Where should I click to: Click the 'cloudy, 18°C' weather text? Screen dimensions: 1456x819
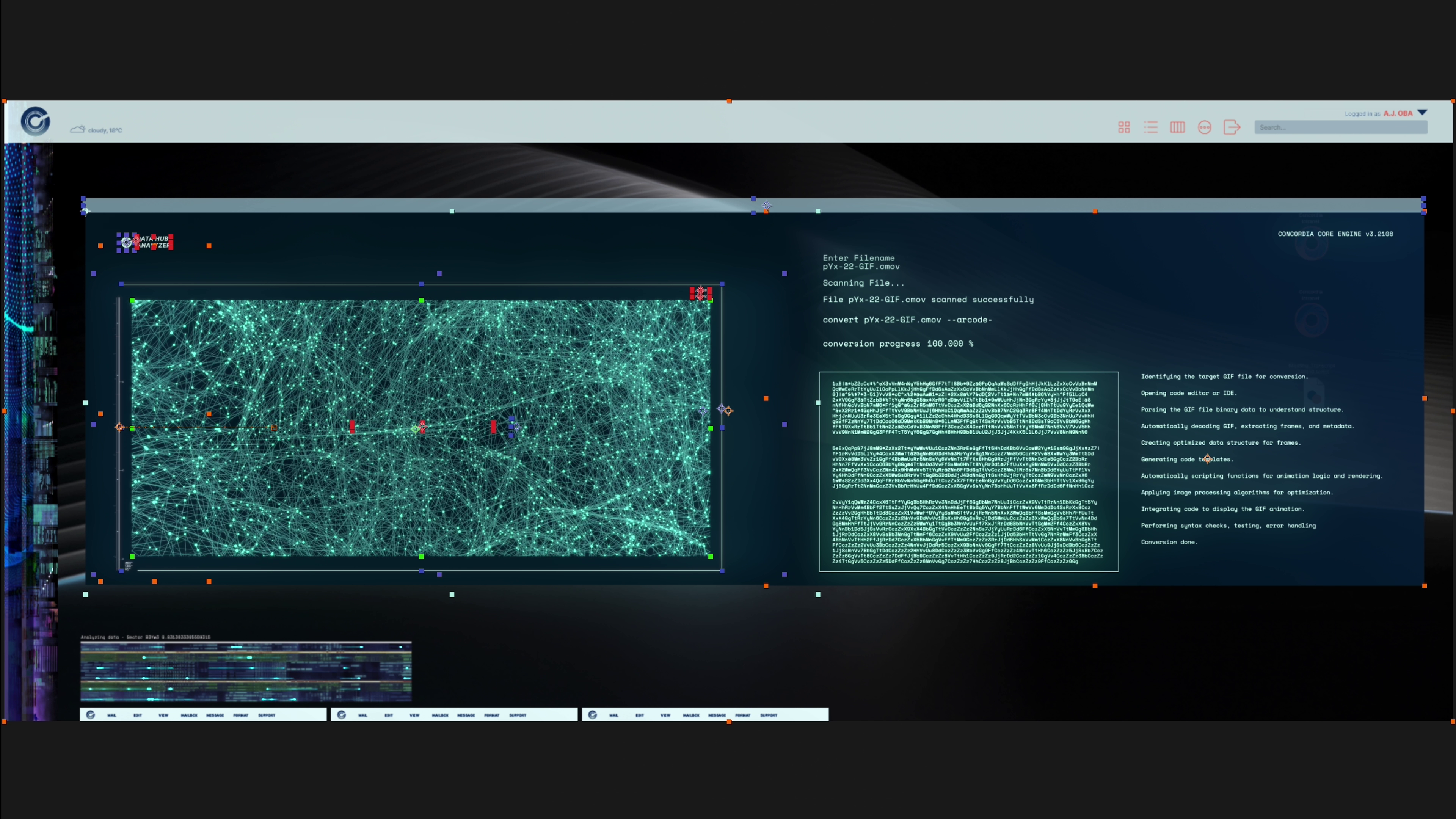tap(105, 130)
